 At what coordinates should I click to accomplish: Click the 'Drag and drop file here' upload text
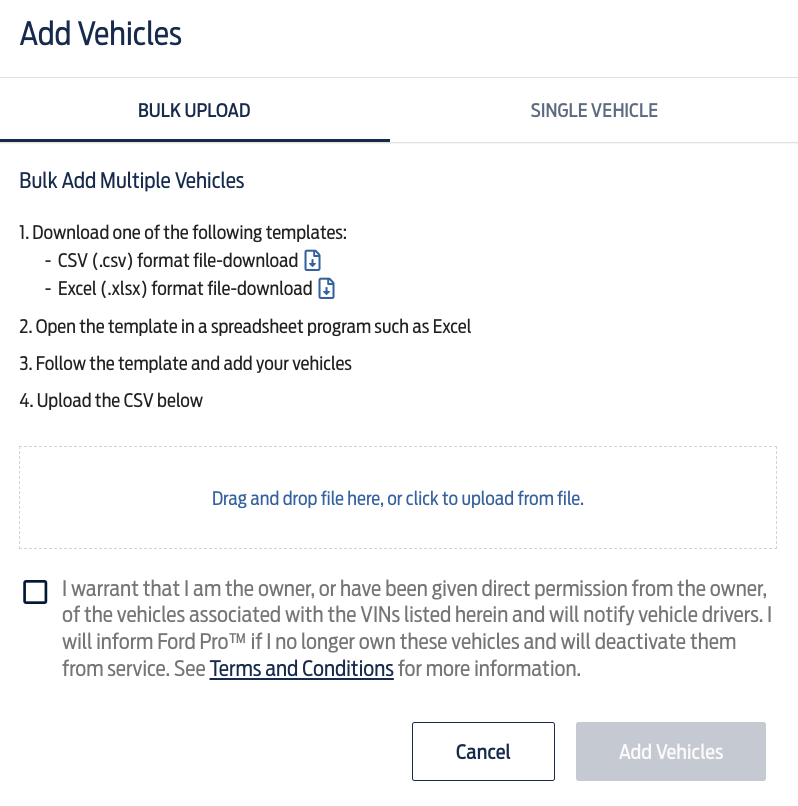pos(398,499)
